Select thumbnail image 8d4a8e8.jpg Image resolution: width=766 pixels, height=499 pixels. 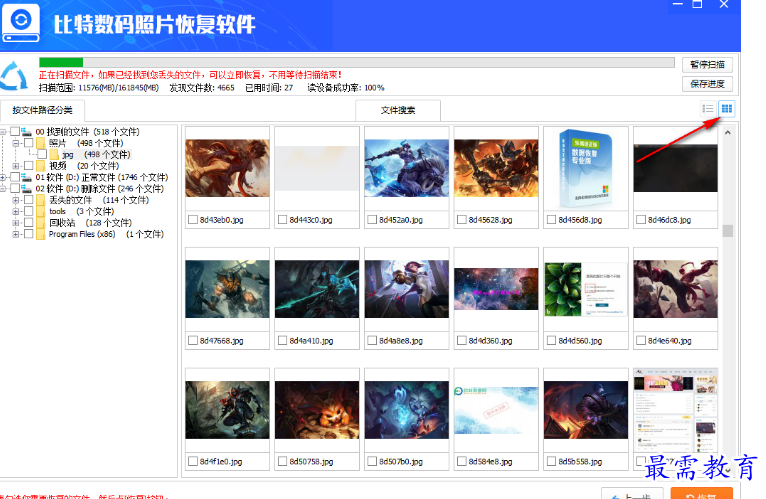[x=406, y=289]
